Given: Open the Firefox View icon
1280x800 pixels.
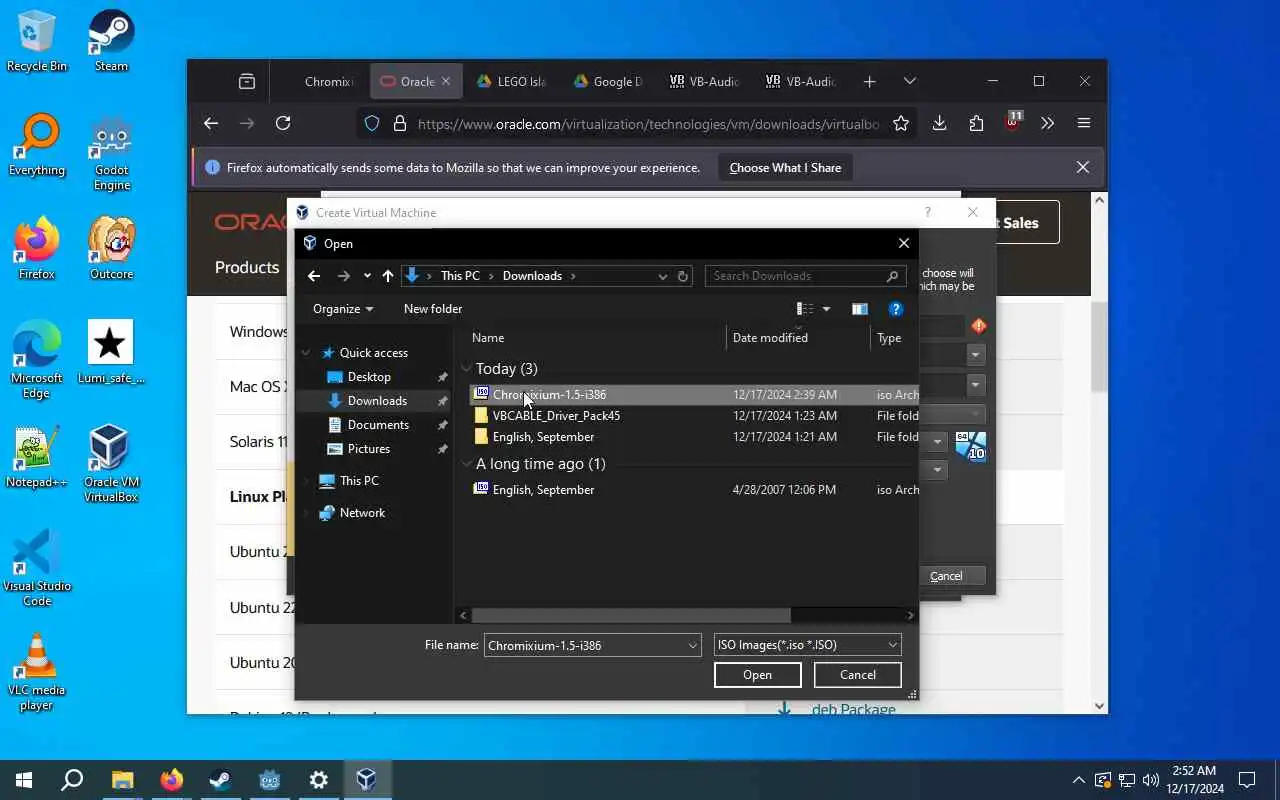Looking at the screenshot, I should [247, 82].
